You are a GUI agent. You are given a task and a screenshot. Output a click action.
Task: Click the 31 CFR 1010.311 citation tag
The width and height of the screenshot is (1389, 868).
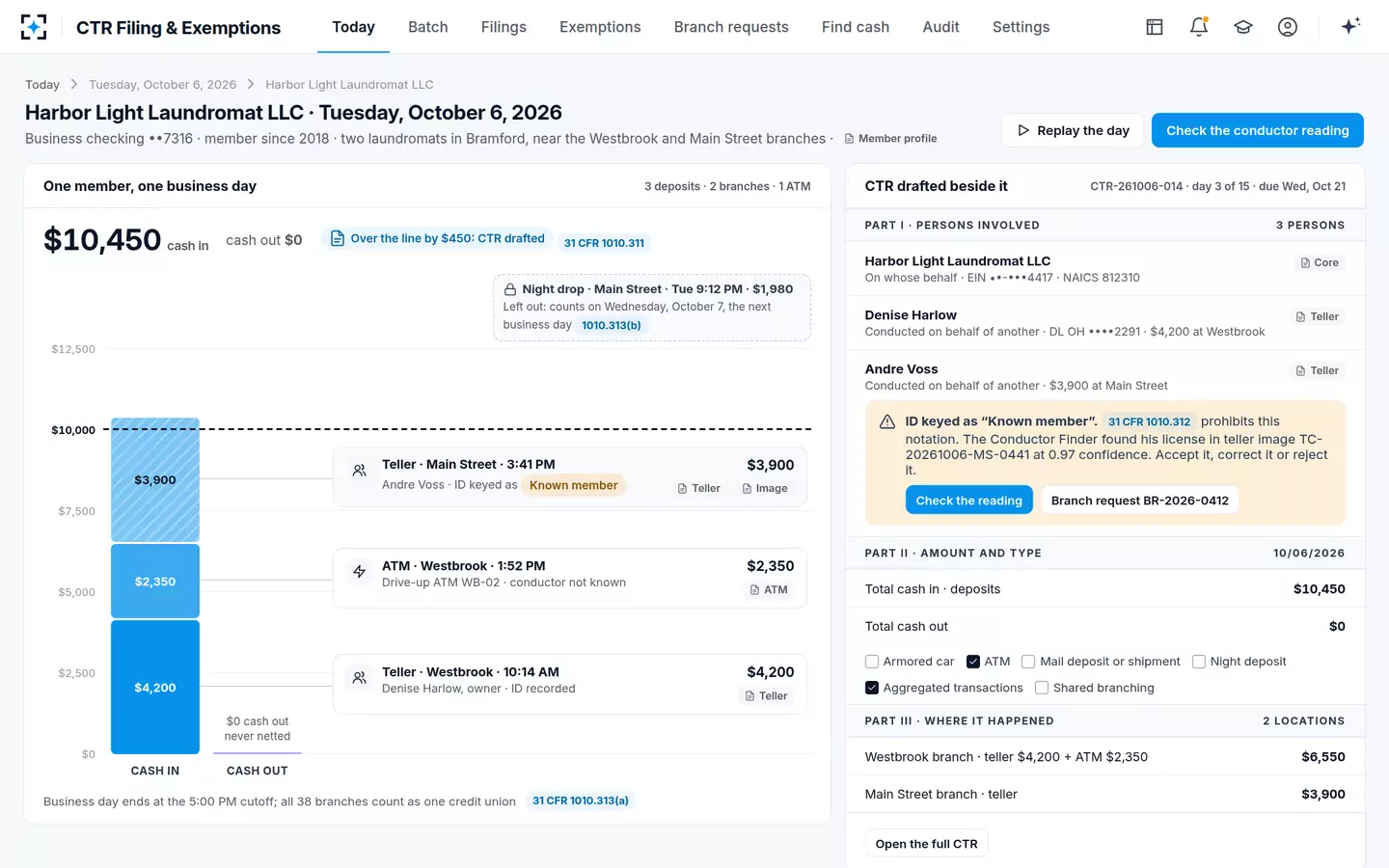[x=604, y=243]
